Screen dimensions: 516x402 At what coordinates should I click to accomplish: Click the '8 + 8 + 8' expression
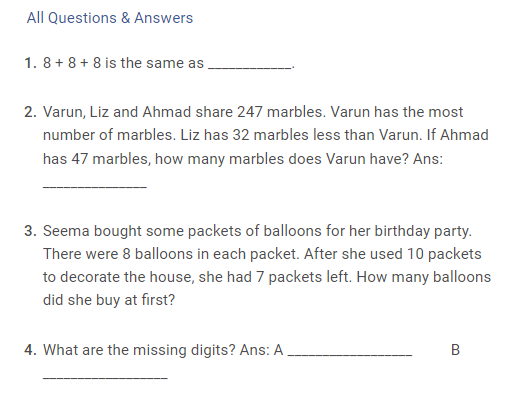72,63
